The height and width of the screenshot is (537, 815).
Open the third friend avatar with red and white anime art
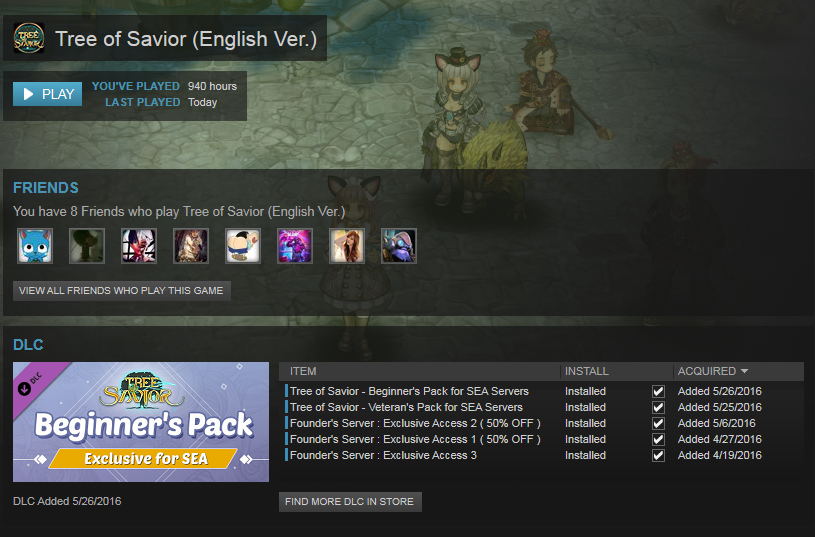139,246
